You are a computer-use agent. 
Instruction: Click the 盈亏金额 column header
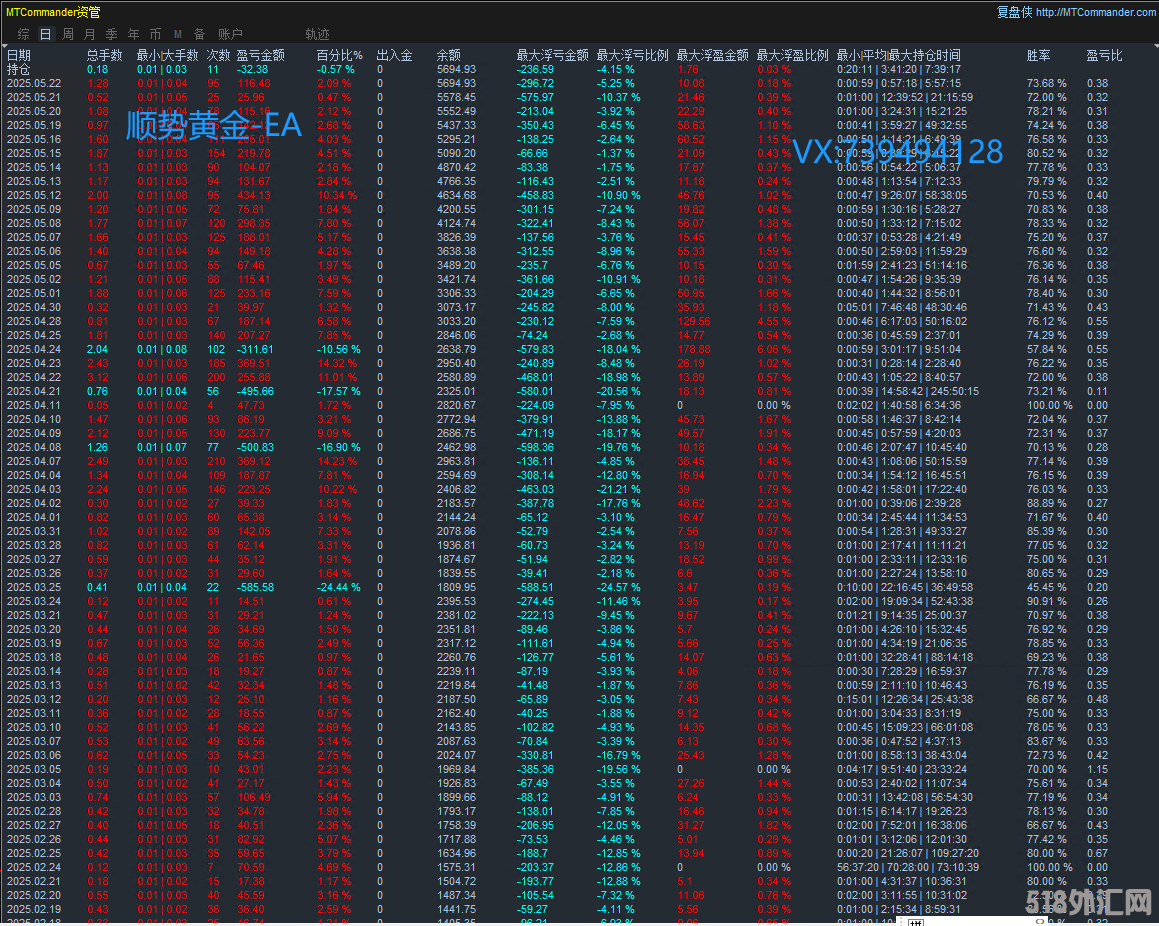260,56
